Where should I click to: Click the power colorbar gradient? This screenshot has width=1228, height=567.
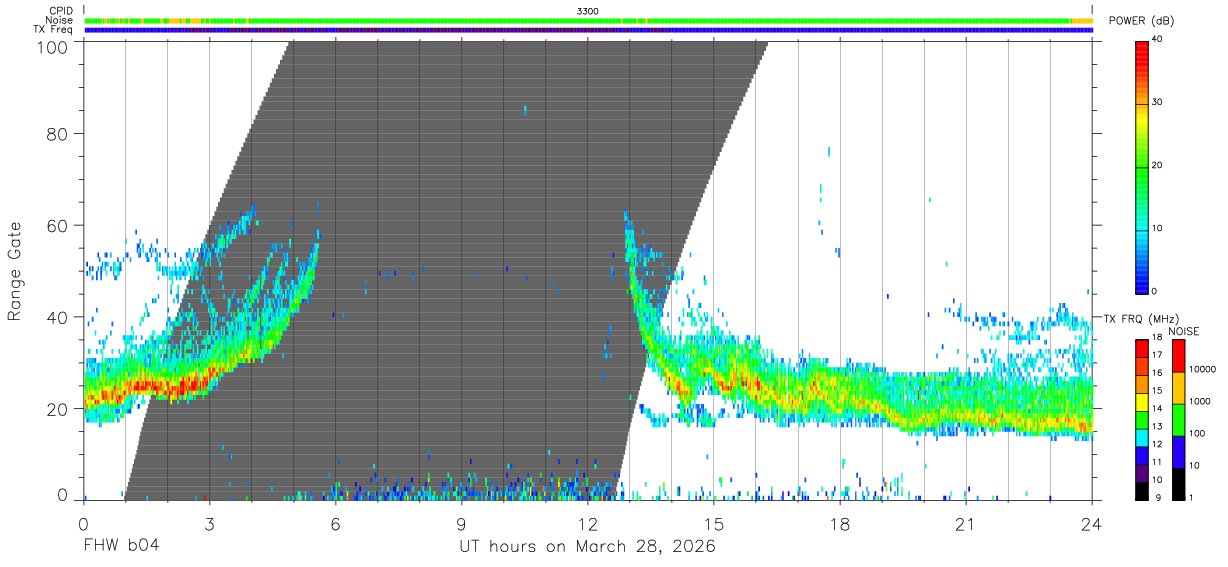pyautogui.click(x=1143, y=166)
